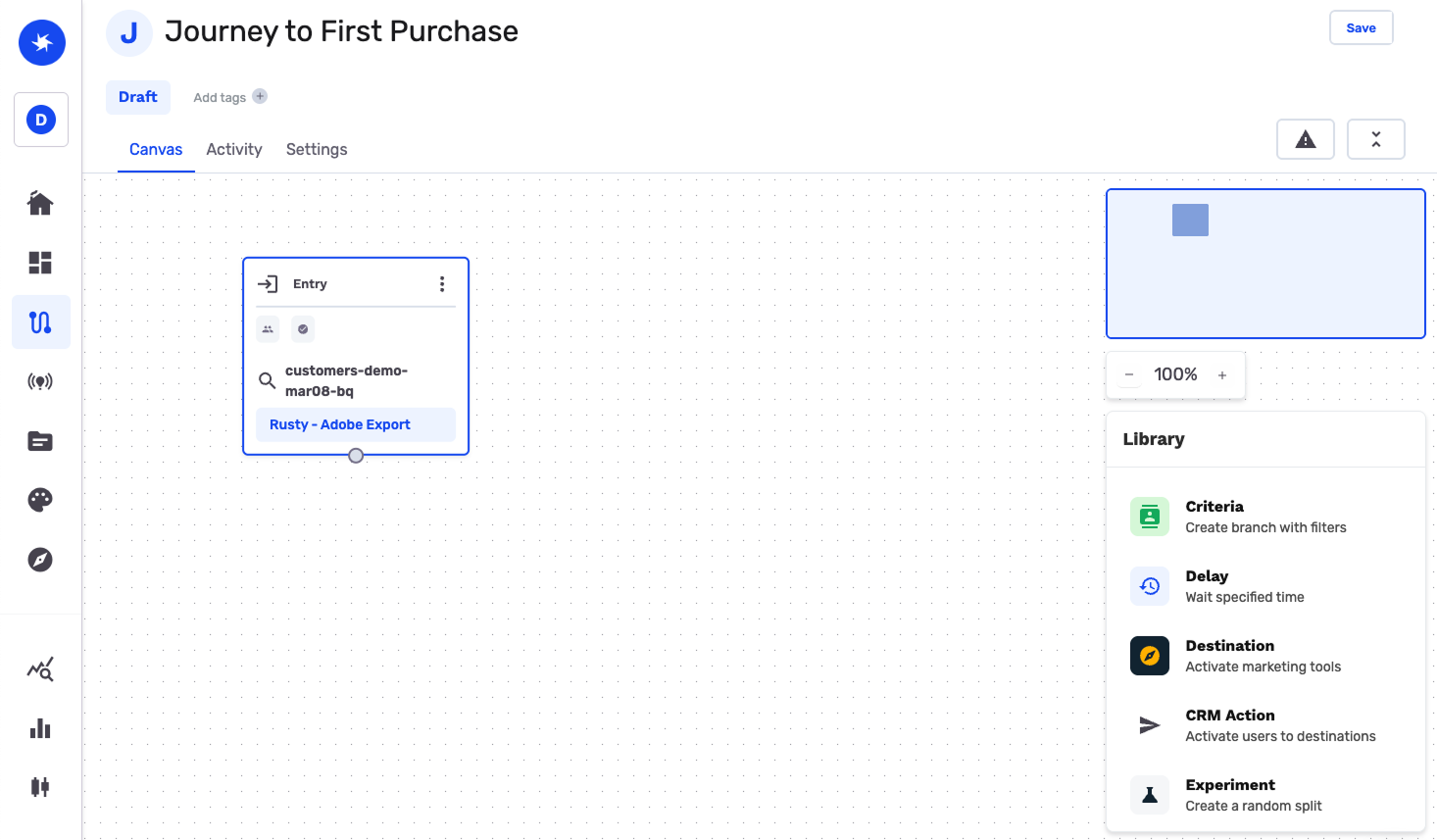Image resolution: width=1437 pixels, height=840 pixels.
Task: Click the warning triangle button
Action: pyautogui.click(x=1305, y=139)
